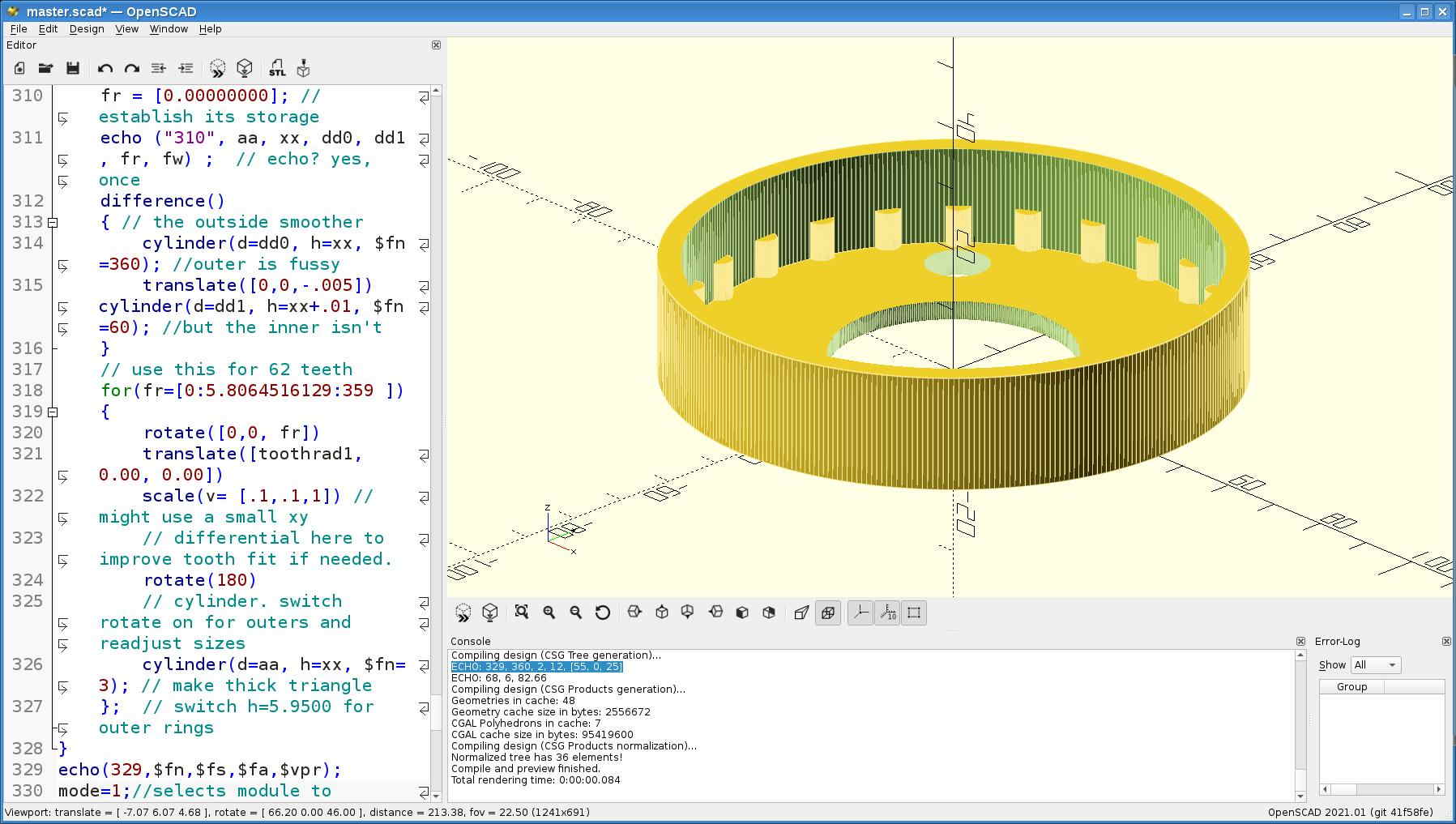Open the Design menu

tap(86, 28)
